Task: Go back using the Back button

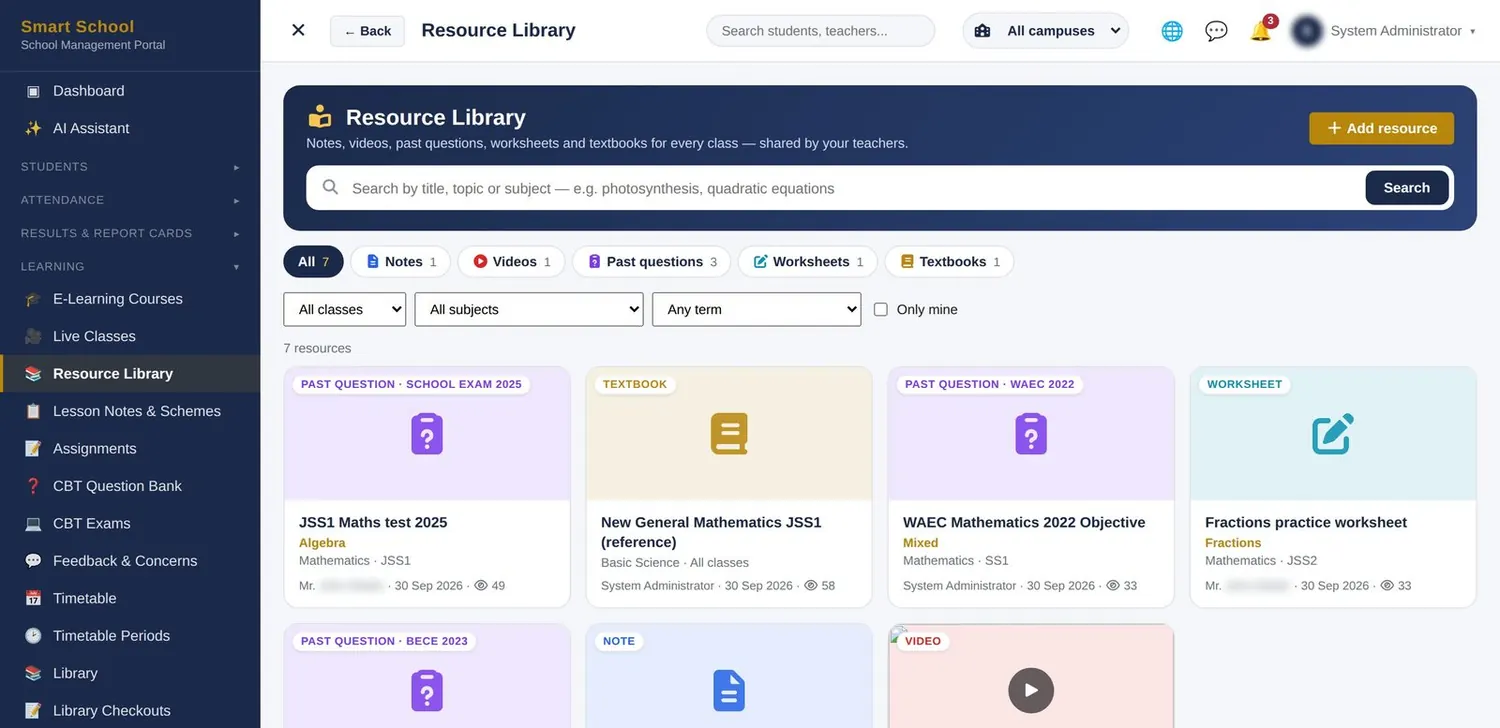Action: click(367, 31)
